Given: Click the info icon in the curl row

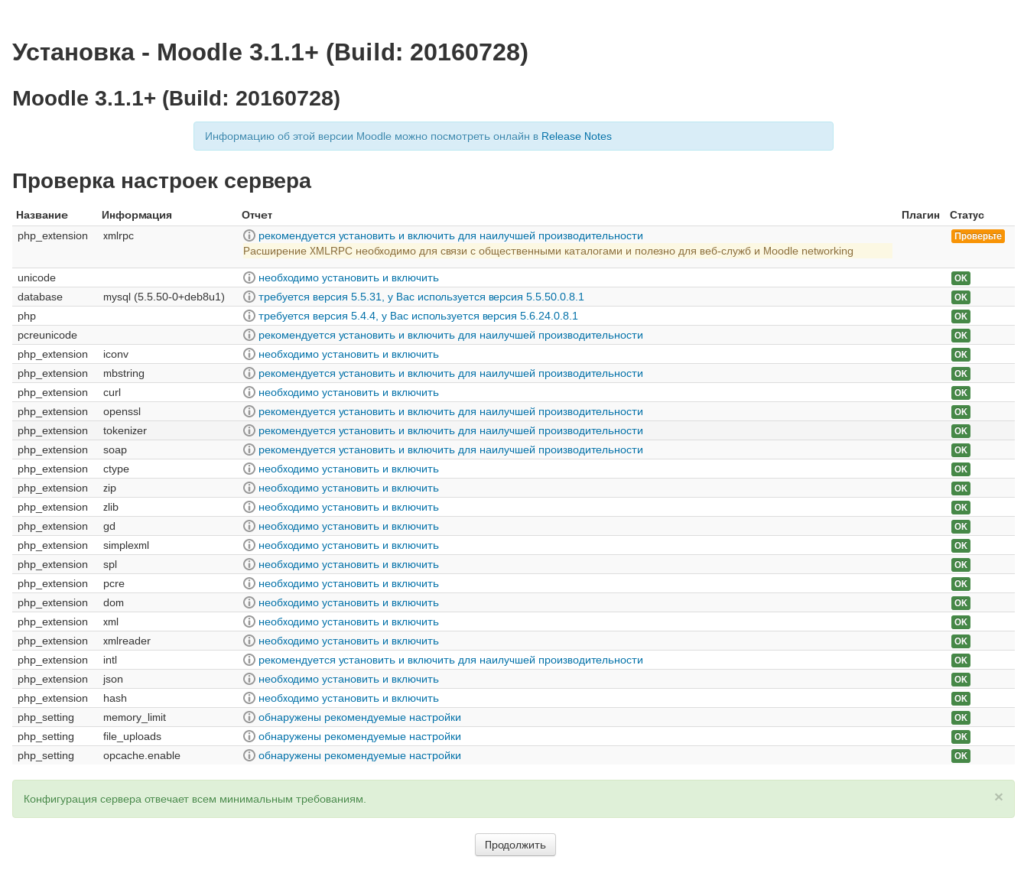Looking at the screenshot, I should tap(249, 392).
